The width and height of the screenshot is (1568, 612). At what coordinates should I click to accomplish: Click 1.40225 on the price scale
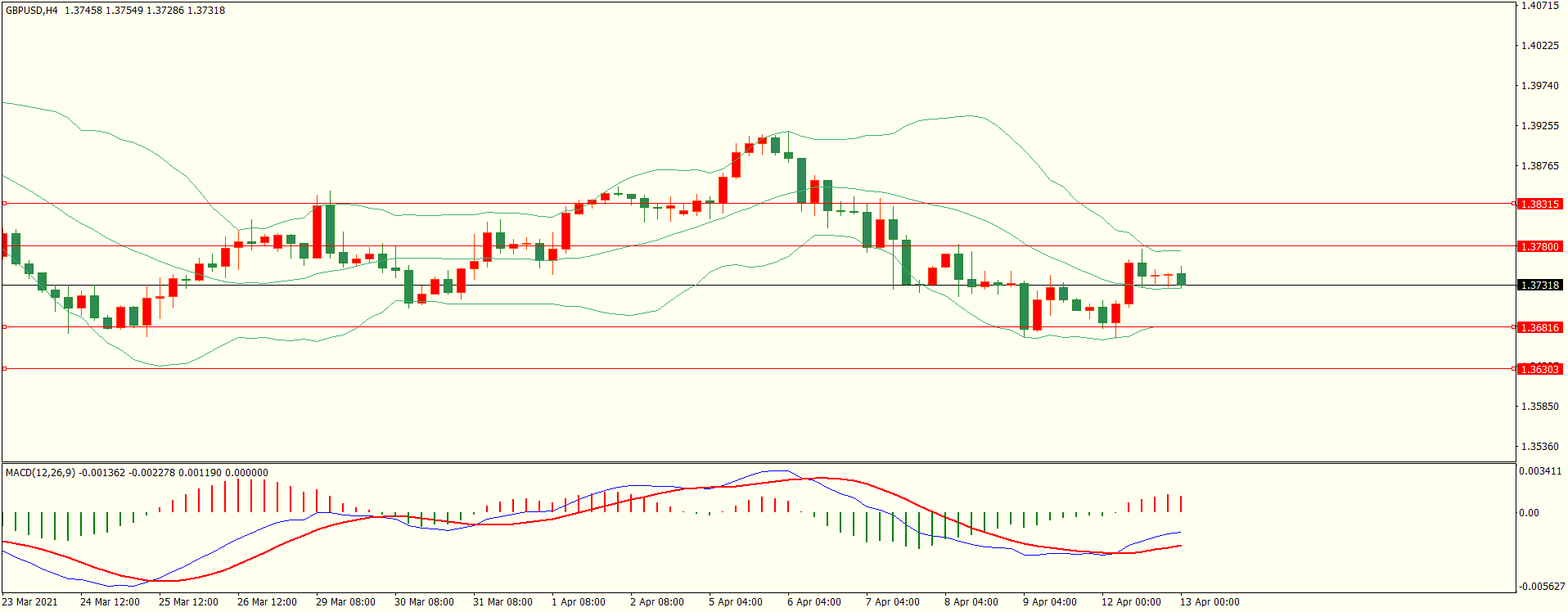tap(1539, 46)
